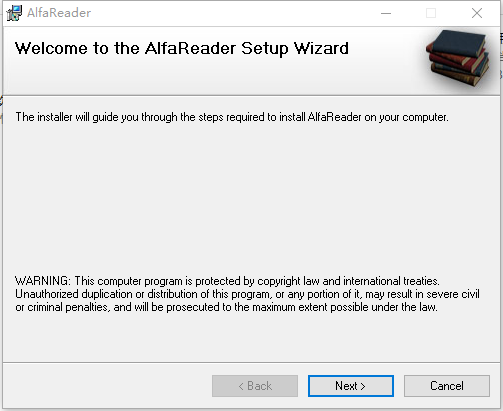Image resolution: width=503 pixels, height=411 pixels.
Task: Close the AlfaReader setup wizard window
Action: (477, 13)
